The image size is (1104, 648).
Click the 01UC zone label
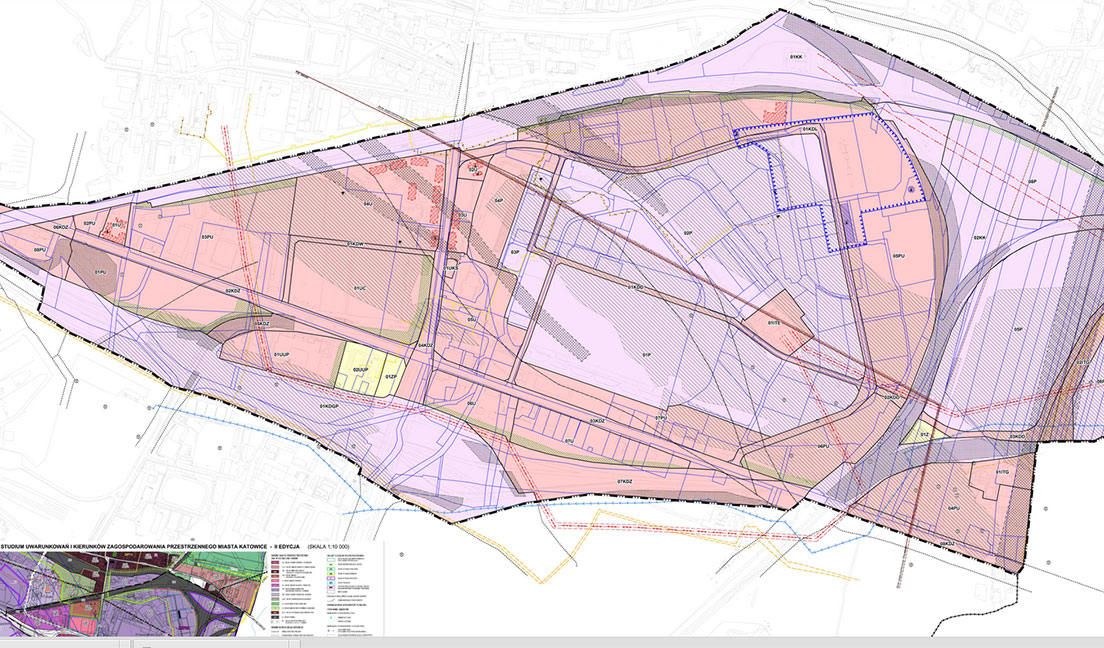(x=357, y=288)
